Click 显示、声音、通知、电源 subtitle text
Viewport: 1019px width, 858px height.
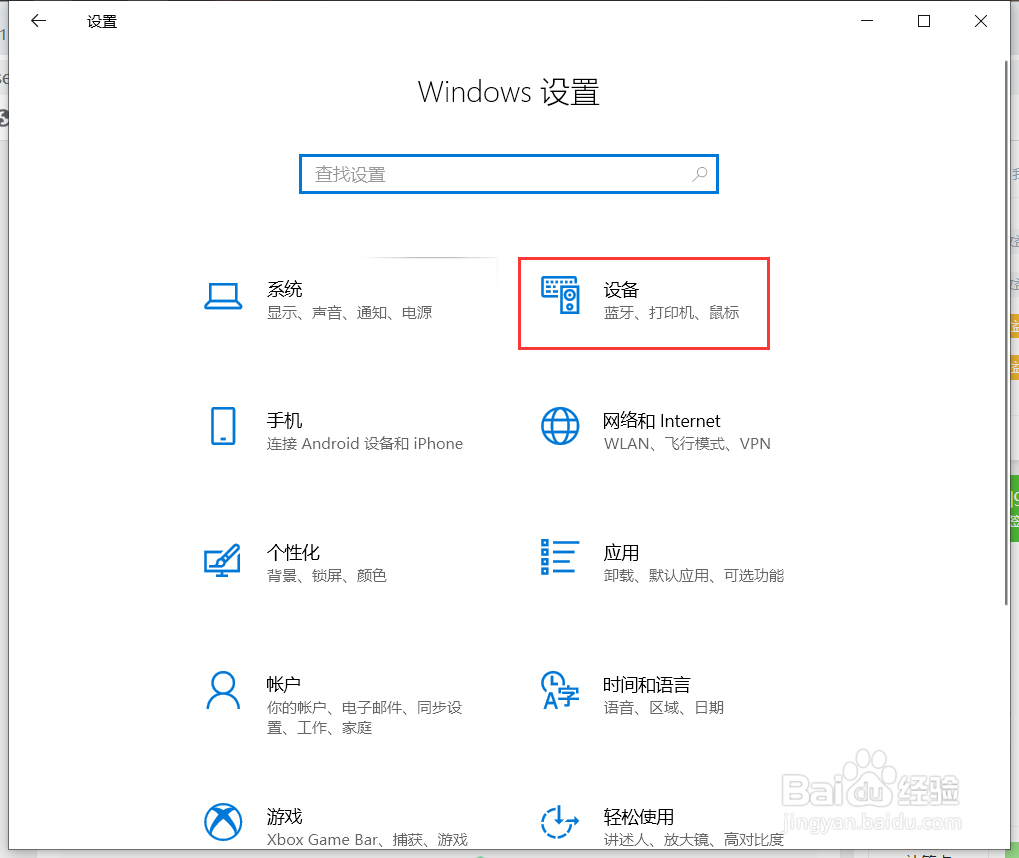(x=348, y=312)
